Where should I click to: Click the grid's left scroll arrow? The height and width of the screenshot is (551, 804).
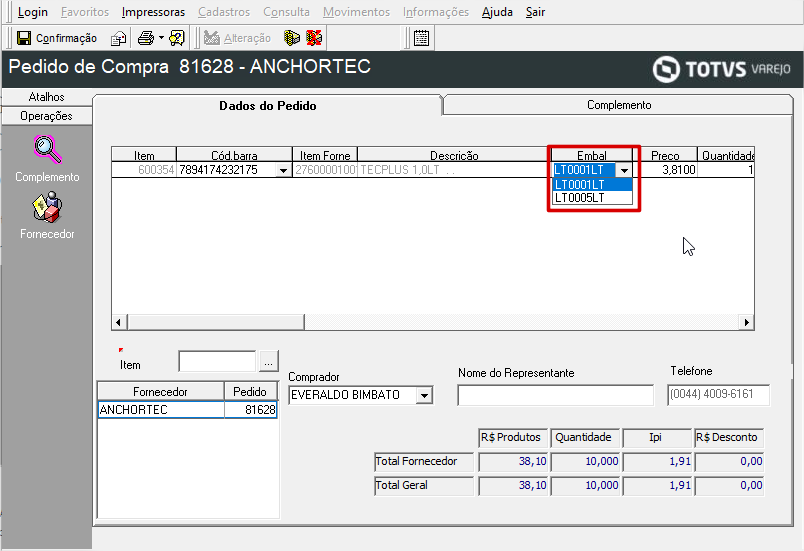(x=119, y=322)
